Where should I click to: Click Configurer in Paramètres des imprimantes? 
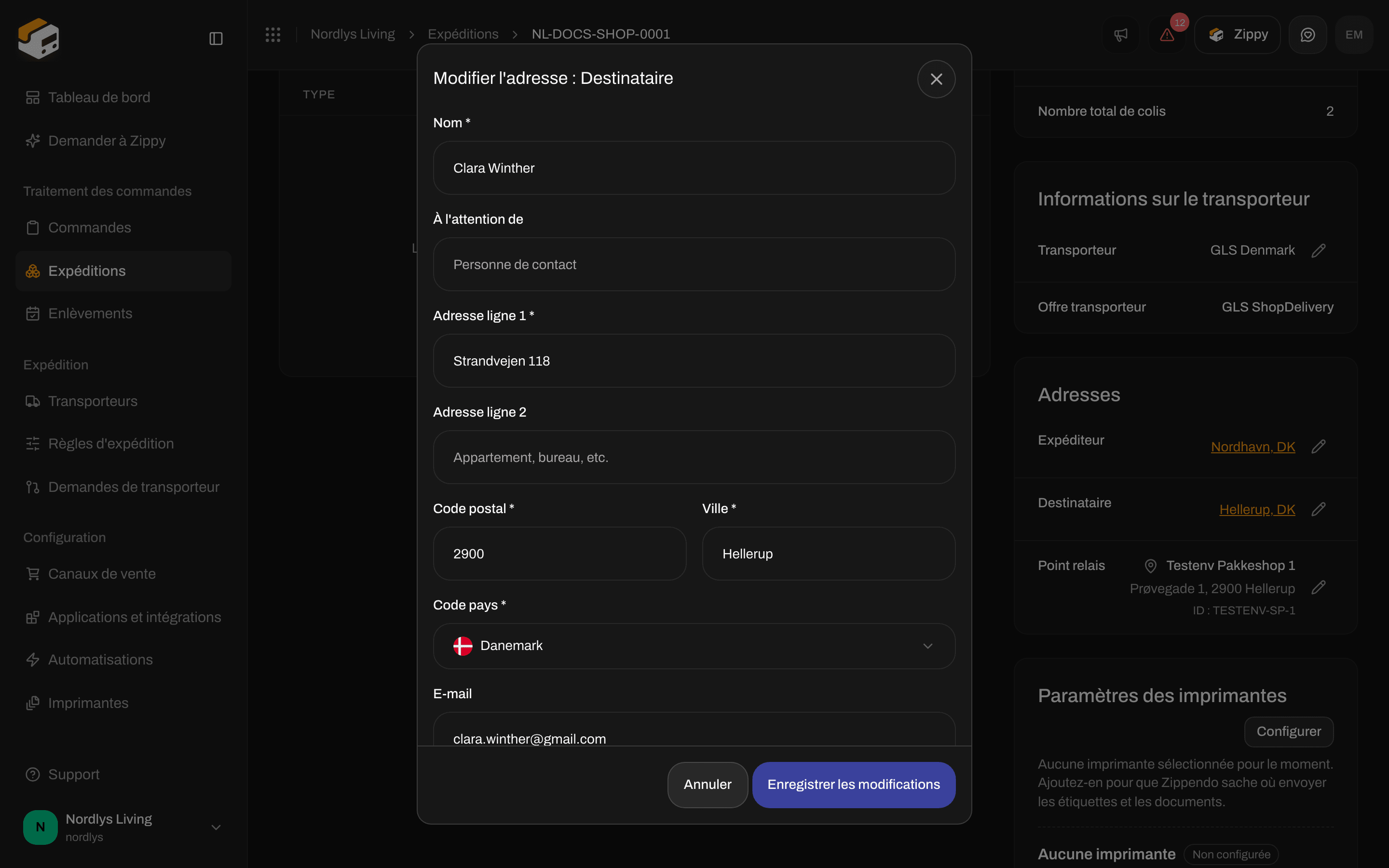coord(1289,732)
